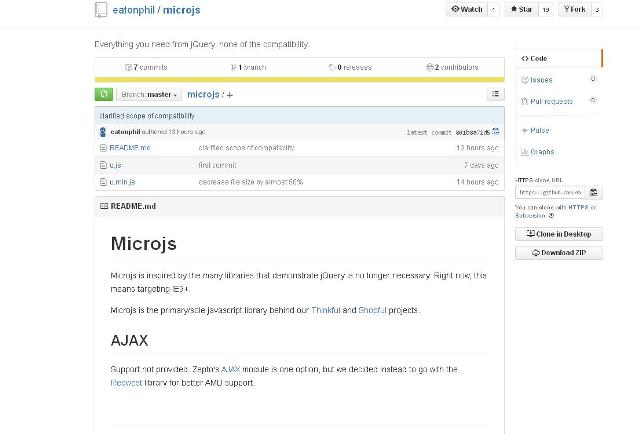640x434 pixels.
Task: Click the Watch button
Action: point(467,9)
